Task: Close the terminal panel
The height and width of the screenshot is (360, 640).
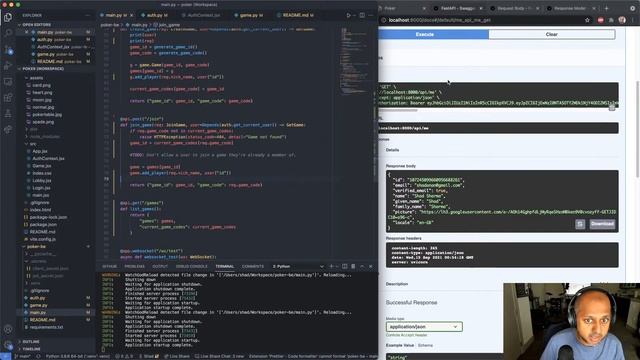Action: (x=371, y=266)
